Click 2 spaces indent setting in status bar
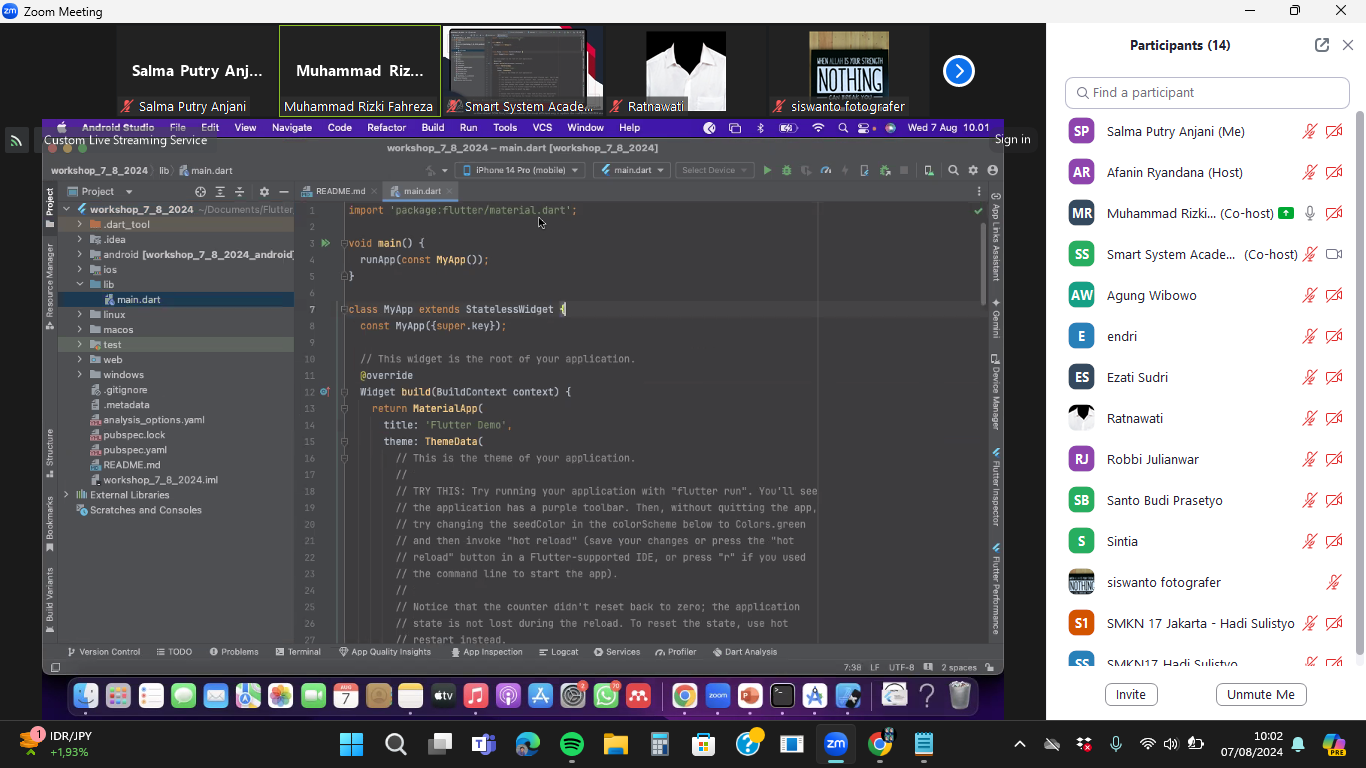Screen dimensions: 1366x768 tap(959, 667)
